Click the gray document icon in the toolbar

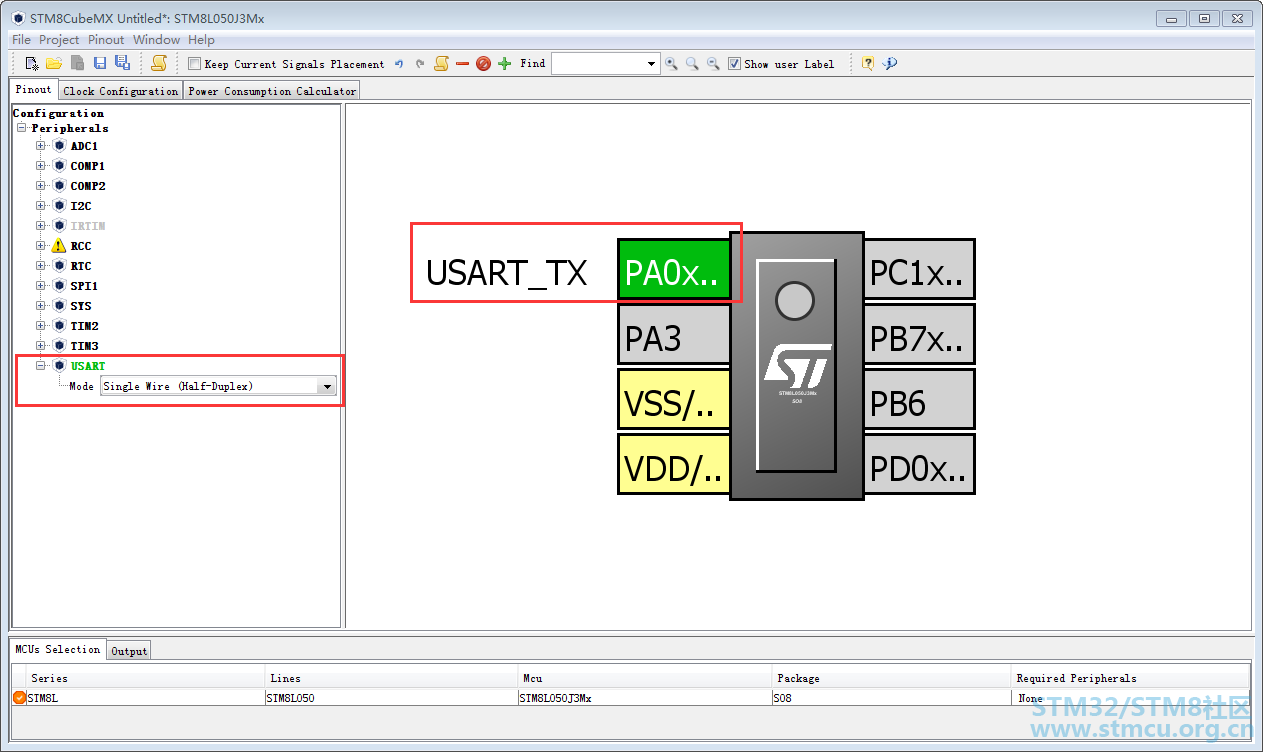click(x=77, y=63)
